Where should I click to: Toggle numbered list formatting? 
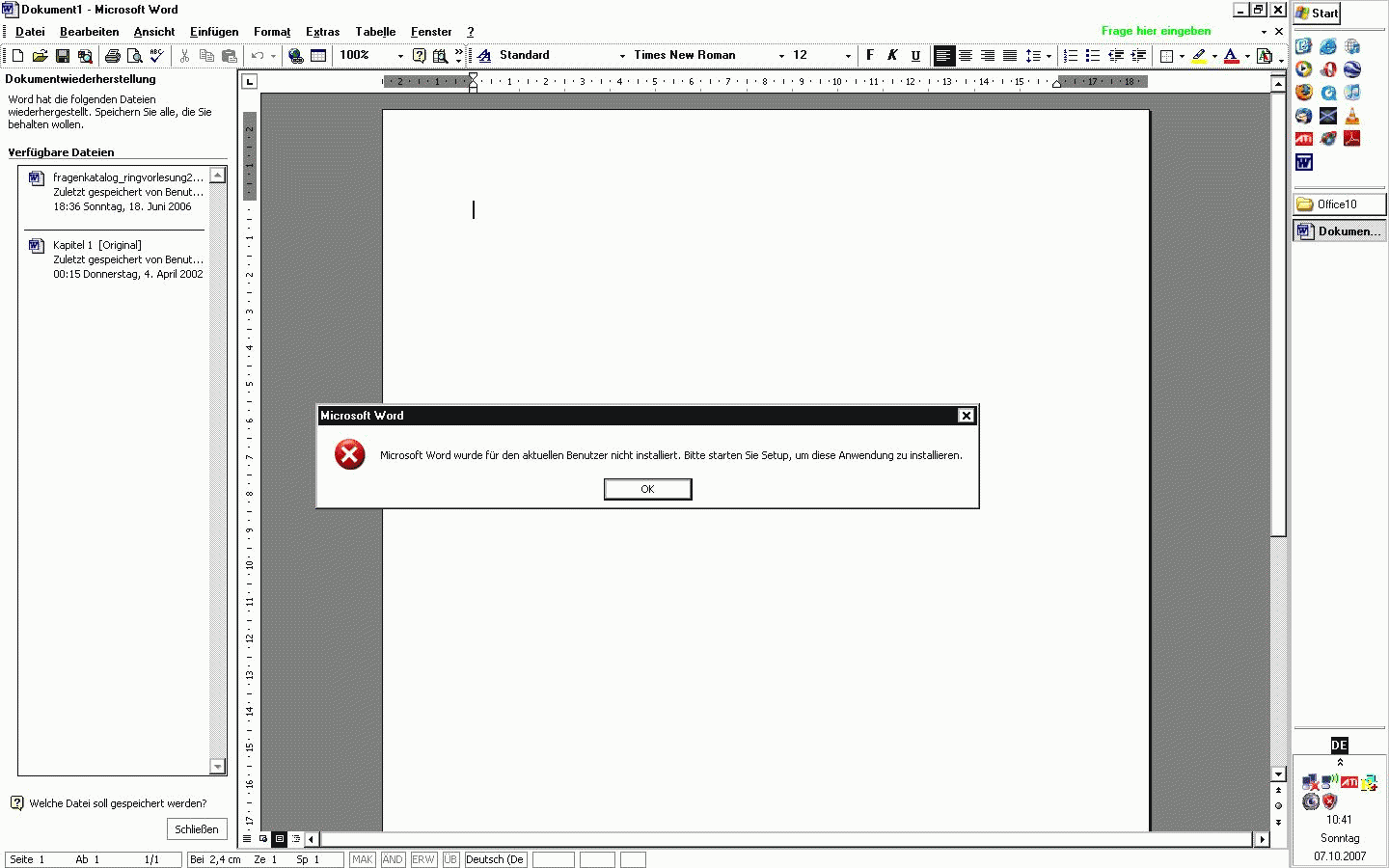(x=1071, y=56)
